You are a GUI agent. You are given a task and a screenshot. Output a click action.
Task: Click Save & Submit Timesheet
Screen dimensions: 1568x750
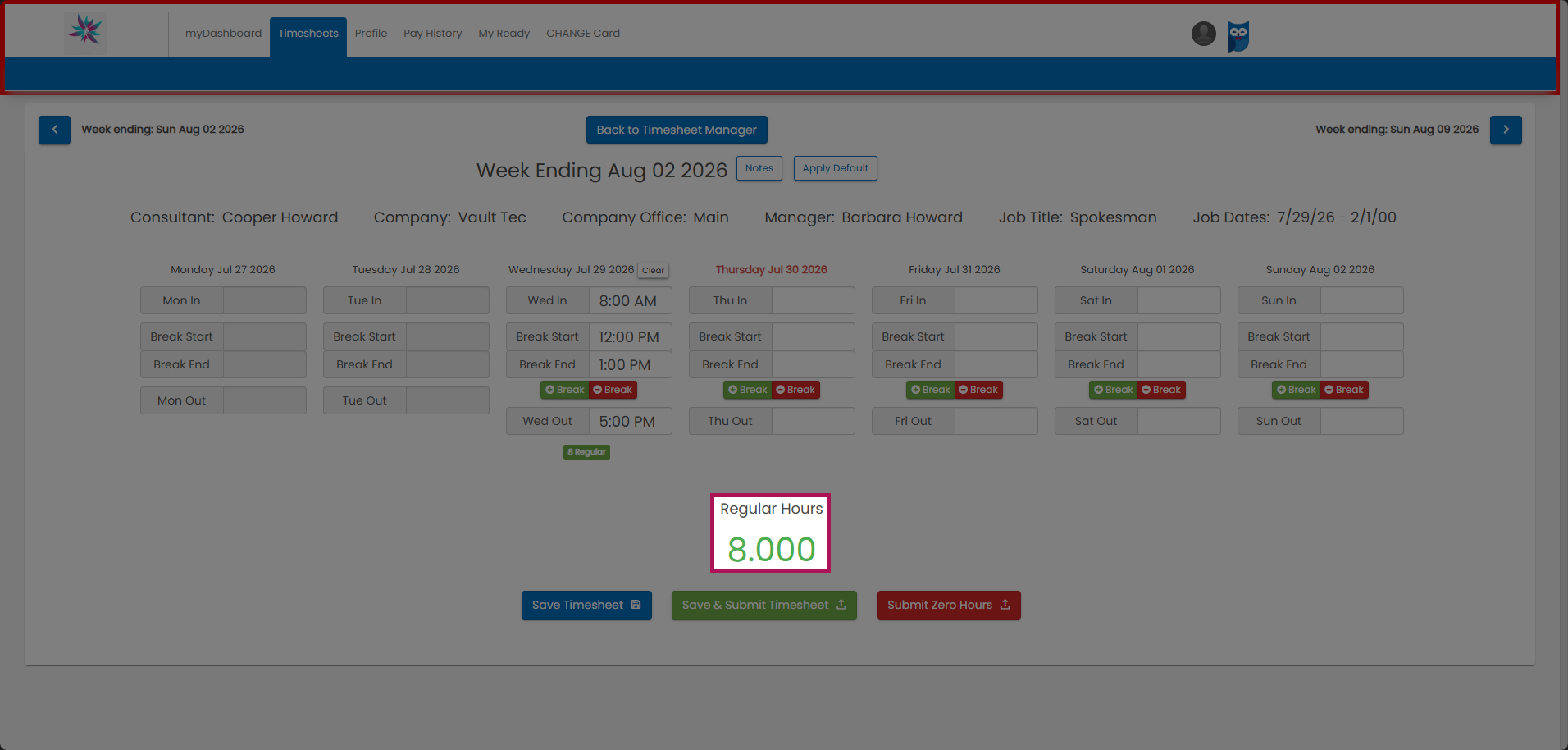pyautogui.click(x=764, y=605)
